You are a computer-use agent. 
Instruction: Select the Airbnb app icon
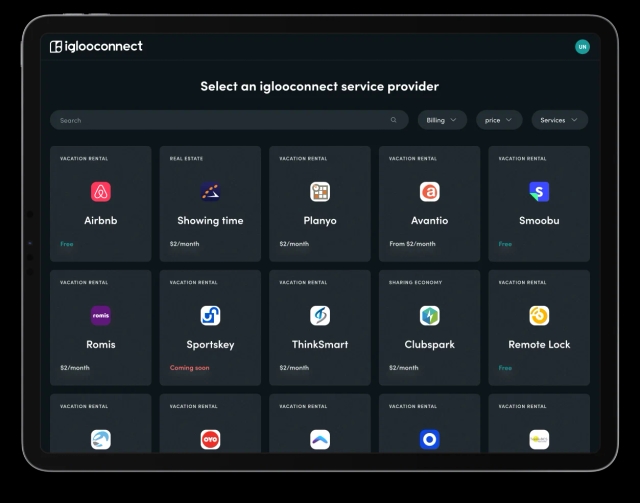pos(101,192)
